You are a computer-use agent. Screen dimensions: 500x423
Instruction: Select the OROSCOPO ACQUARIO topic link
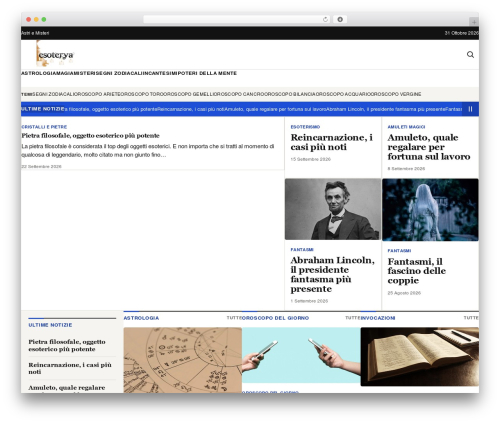(343, 94)
